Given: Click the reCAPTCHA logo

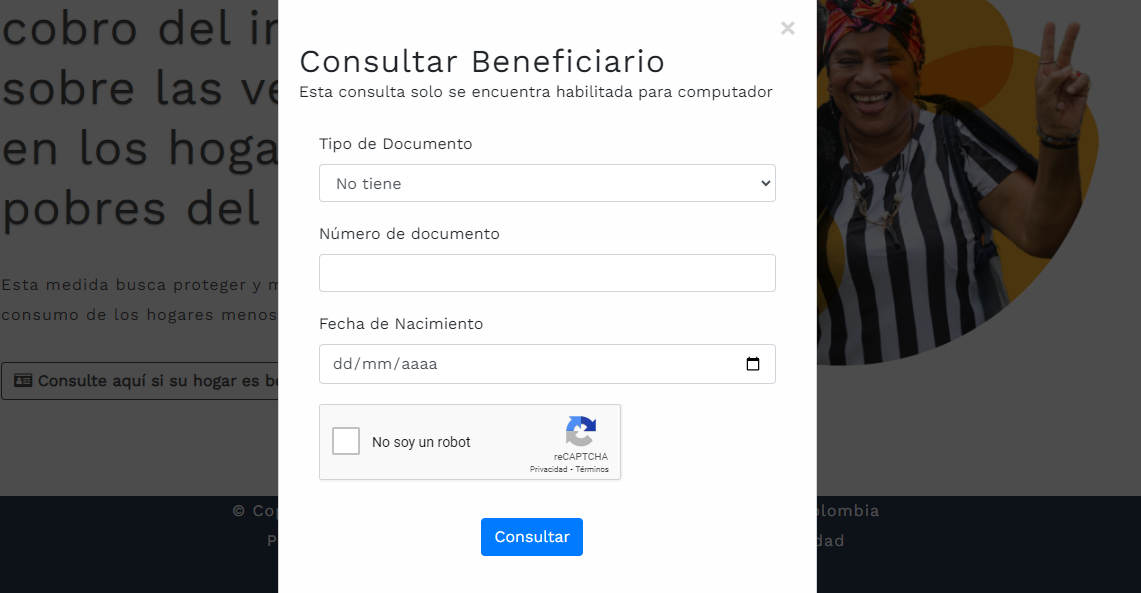Looking at the screenshot, I should (x=581, y=432).
